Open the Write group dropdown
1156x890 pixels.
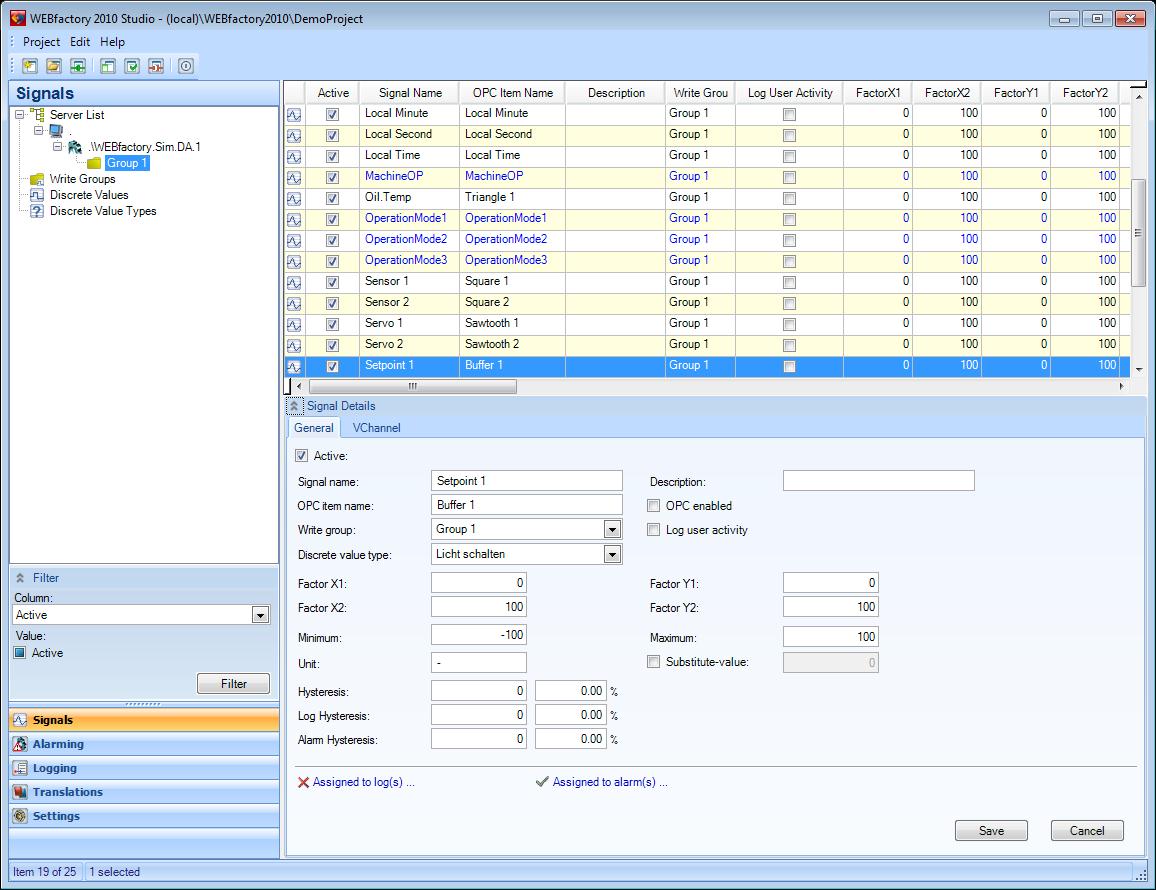coord(612,529)
